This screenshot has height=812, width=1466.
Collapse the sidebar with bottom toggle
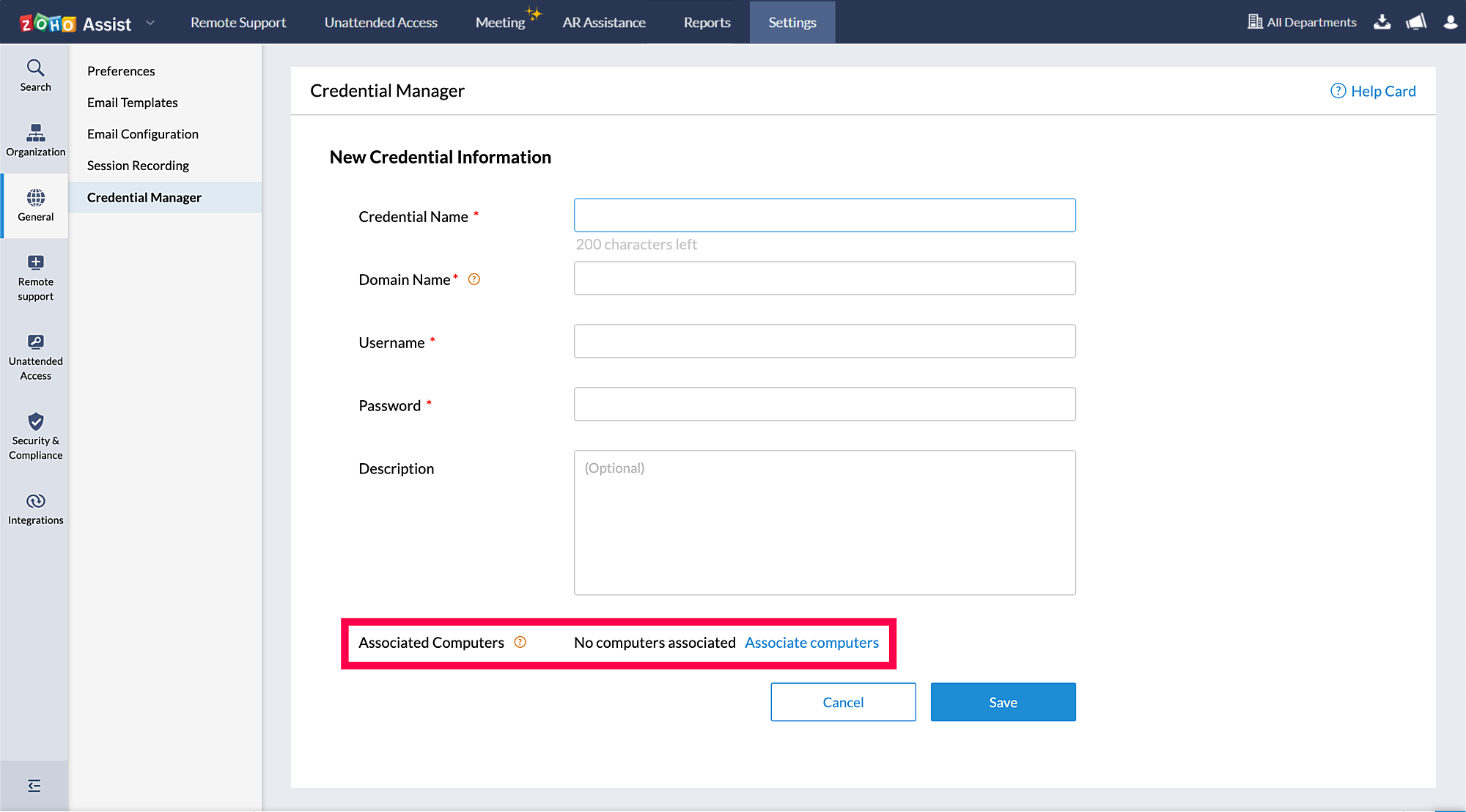pos(34,786)
